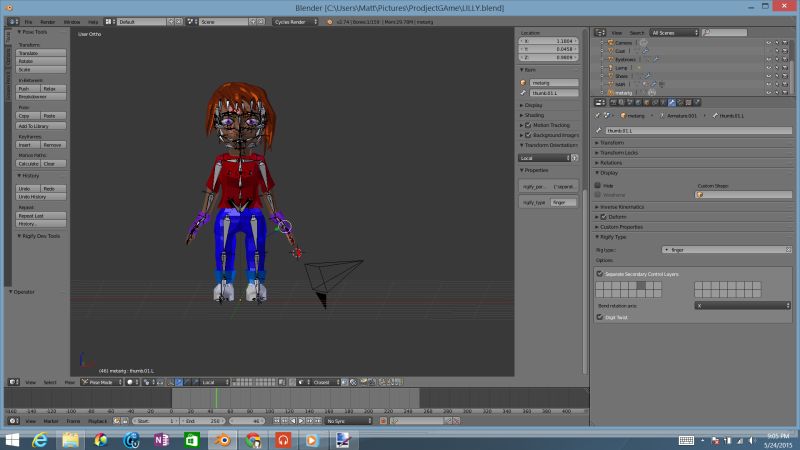Click the Location X value slider

(x=548, y=41)
